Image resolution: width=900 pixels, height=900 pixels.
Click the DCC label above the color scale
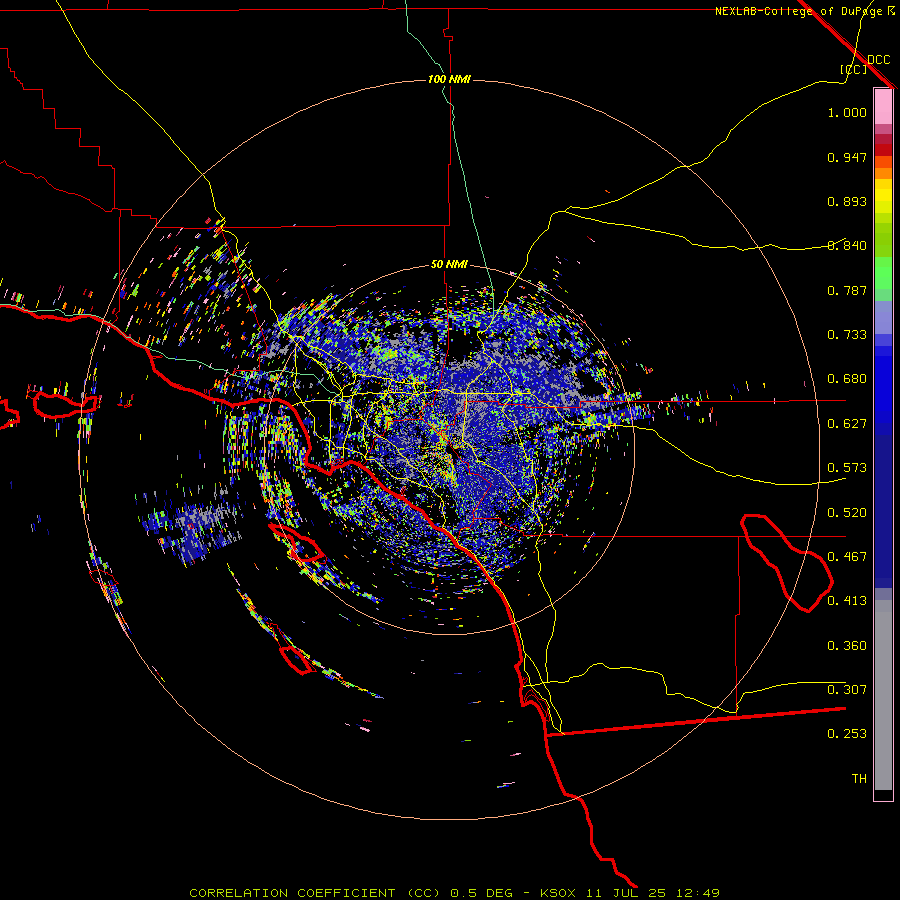tap(878, 60)
